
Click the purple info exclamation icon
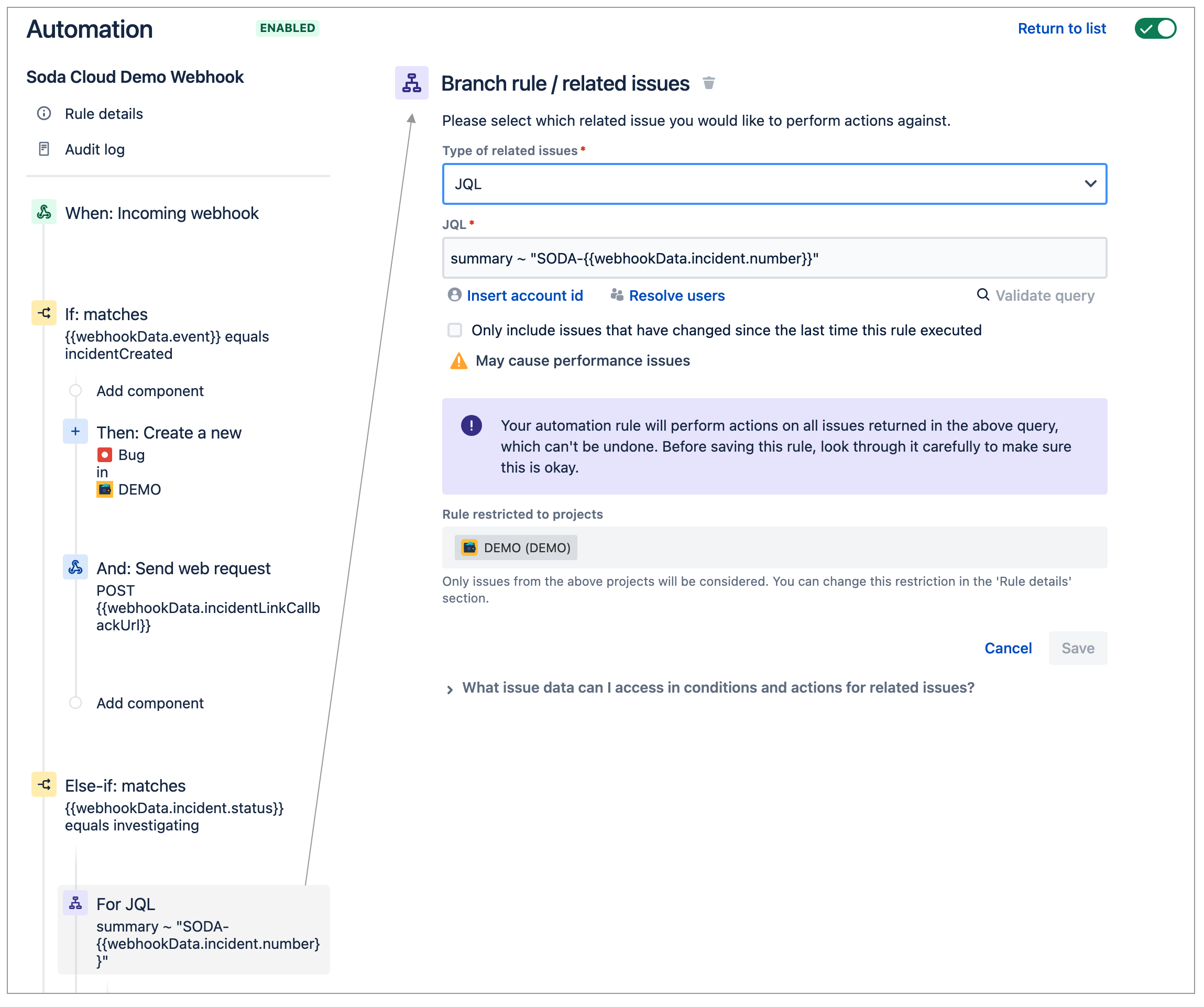click(472, 426)
